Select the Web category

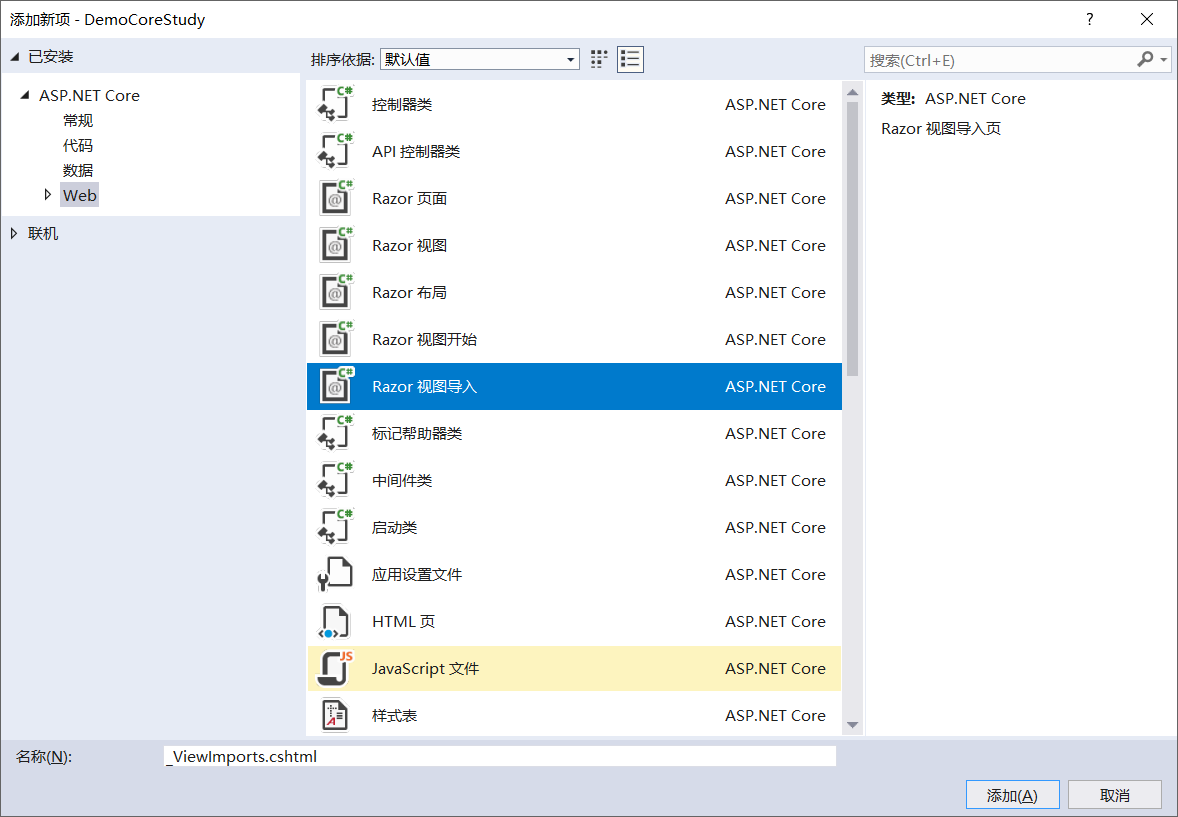[x=80, y=195]
